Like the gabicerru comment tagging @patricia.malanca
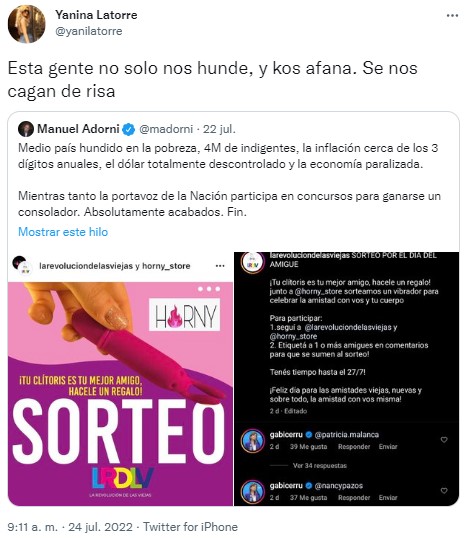 point(444,440)
